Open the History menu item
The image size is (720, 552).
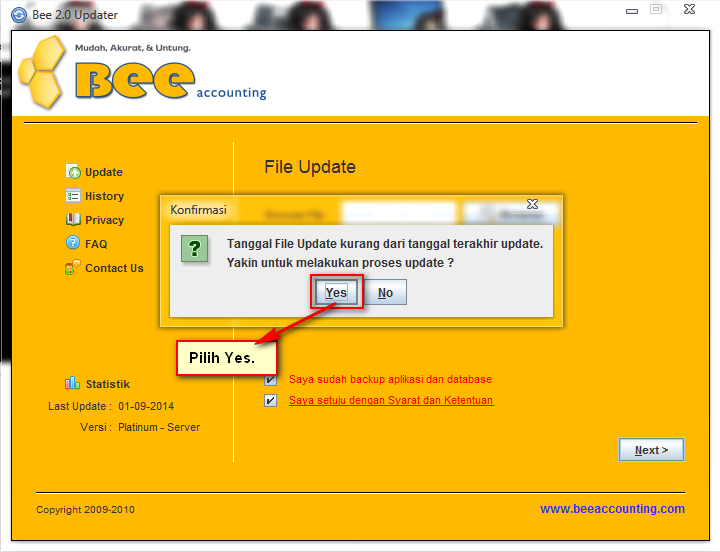pos(104,196)
